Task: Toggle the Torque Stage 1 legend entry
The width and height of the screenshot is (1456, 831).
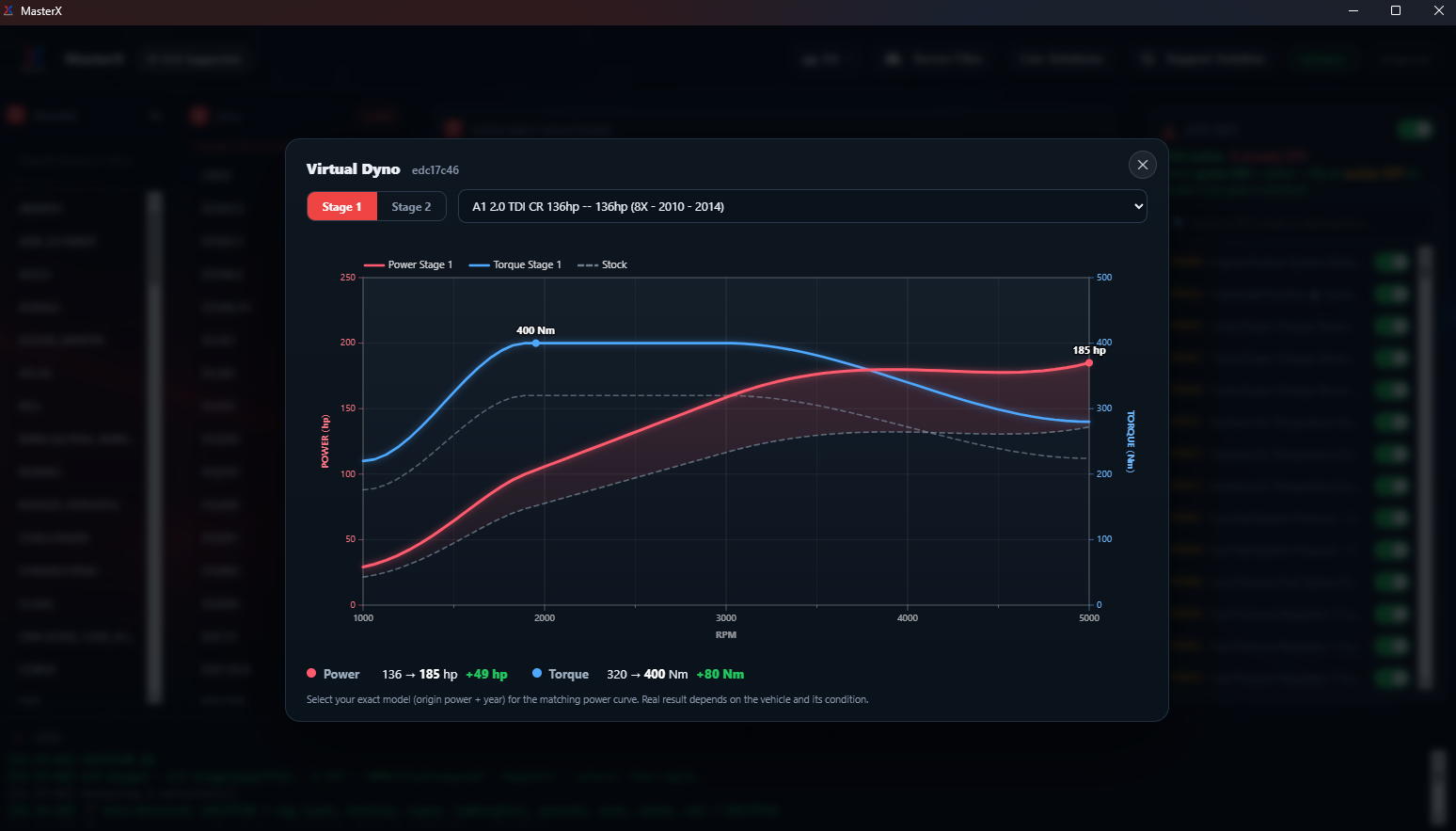Action: (x=514, y=264)
